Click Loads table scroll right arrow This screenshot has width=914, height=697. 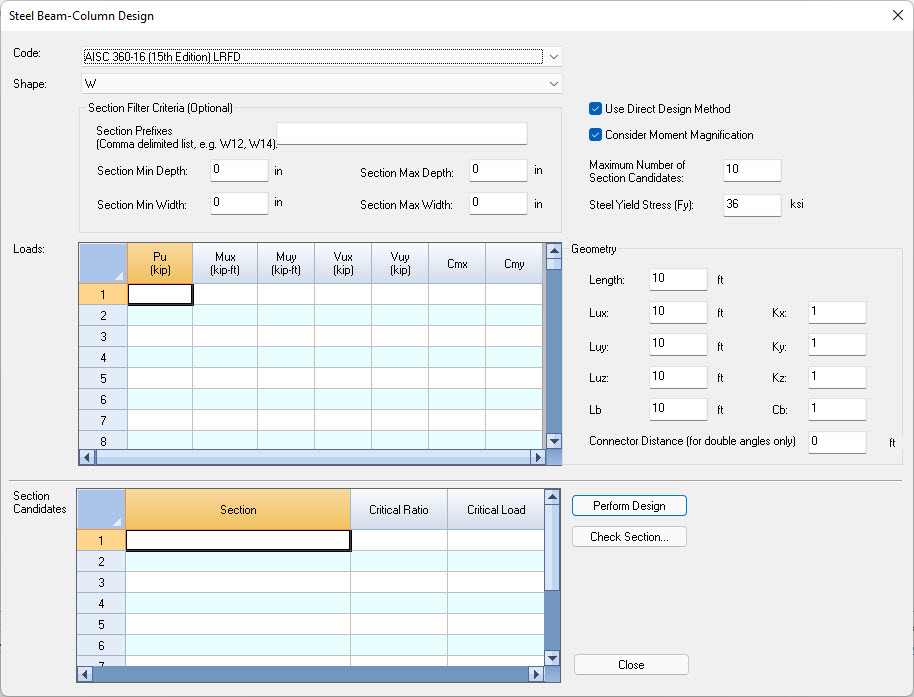pos(538,457)
